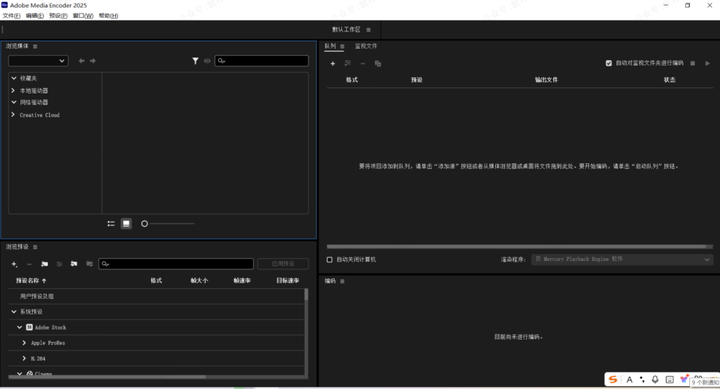The height and width of the screenshot is (389, 720).
Task: Click the Preset Browser horizontal scrollbar
Action: (107, 377)
